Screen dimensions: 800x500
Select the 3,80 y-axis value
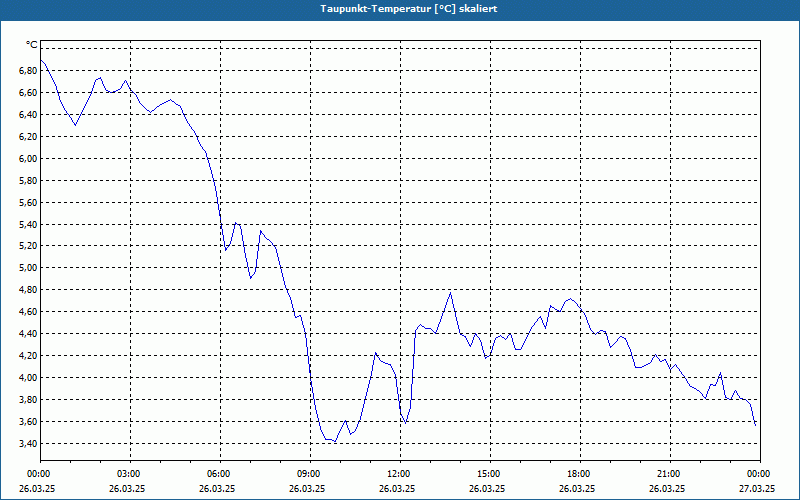[28, 399]
